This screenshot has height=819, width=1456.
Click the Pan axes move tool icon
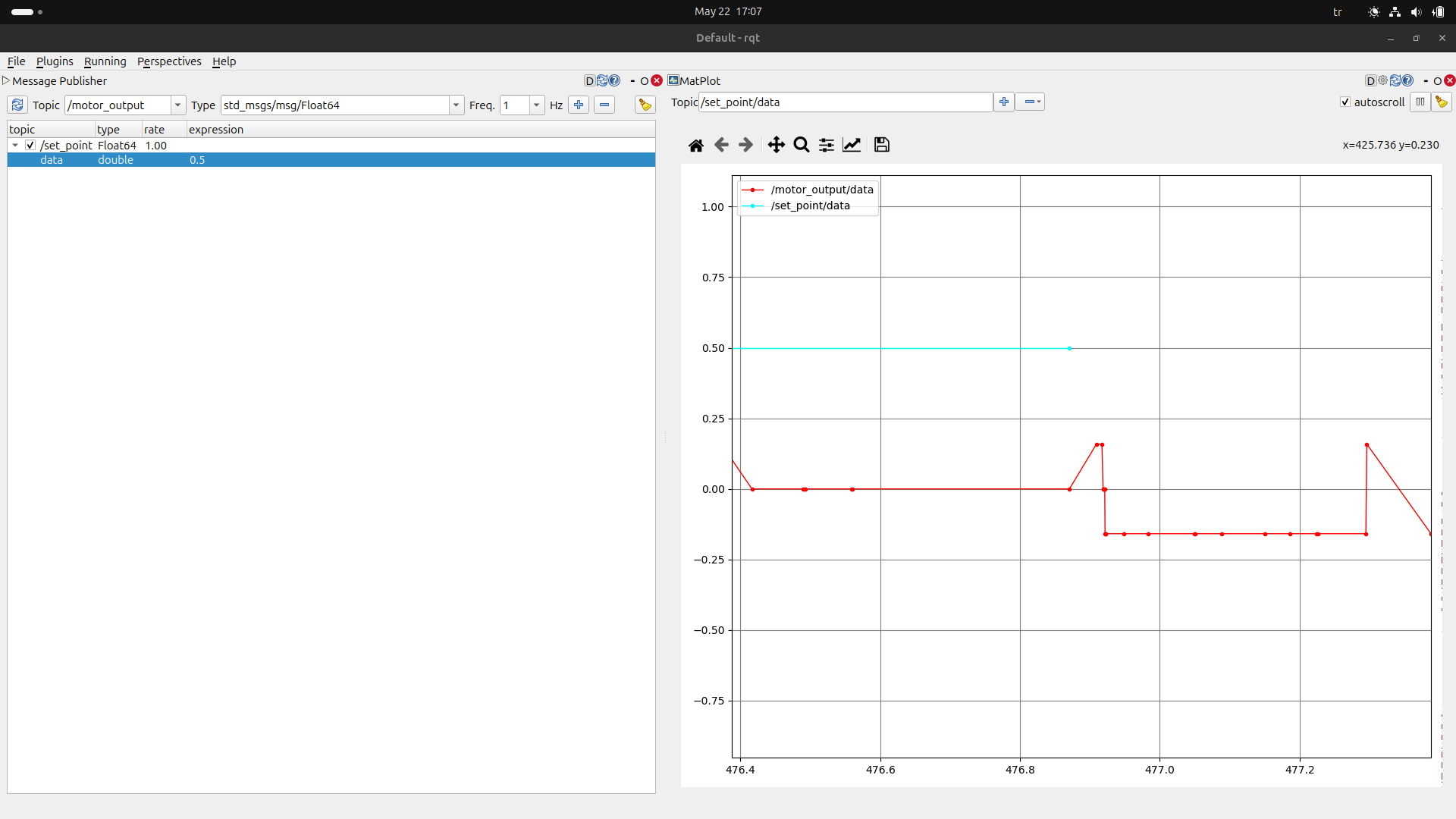(776, 145)
